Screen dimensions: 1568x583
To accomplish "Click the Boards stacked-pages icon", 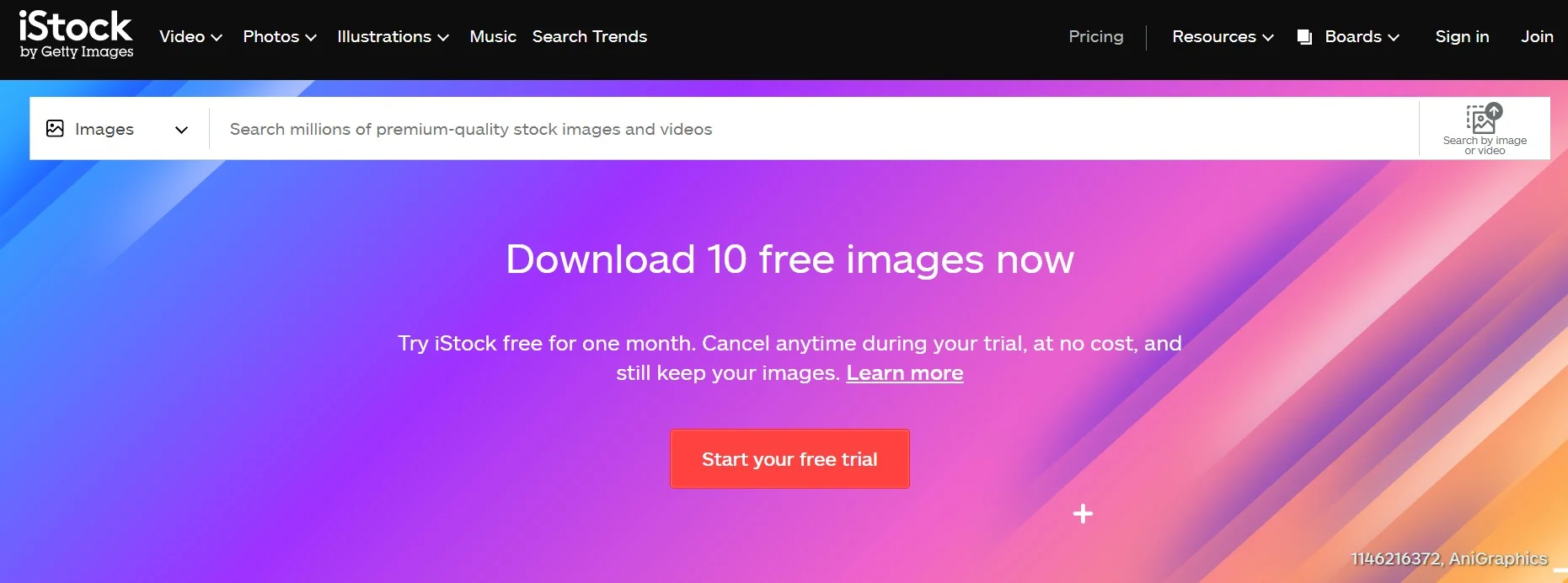I will [1304, 37].
